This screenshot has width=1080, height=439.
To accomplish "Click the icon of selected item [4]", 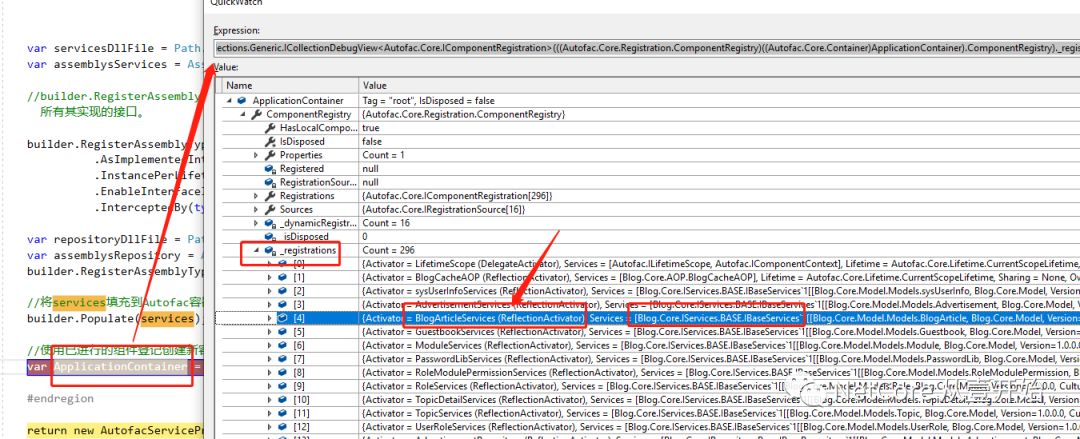I will 282,318.
